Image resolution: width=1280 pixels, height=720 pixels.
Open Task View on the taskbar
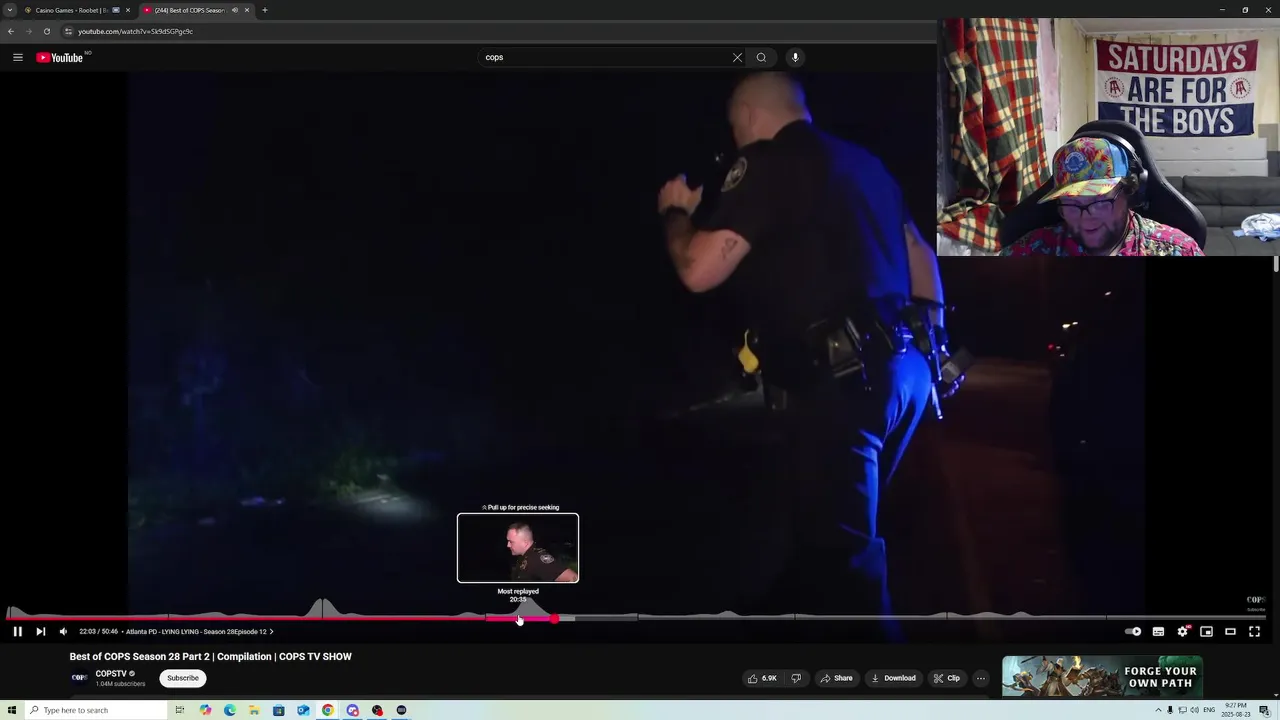(x=180, y=710)
